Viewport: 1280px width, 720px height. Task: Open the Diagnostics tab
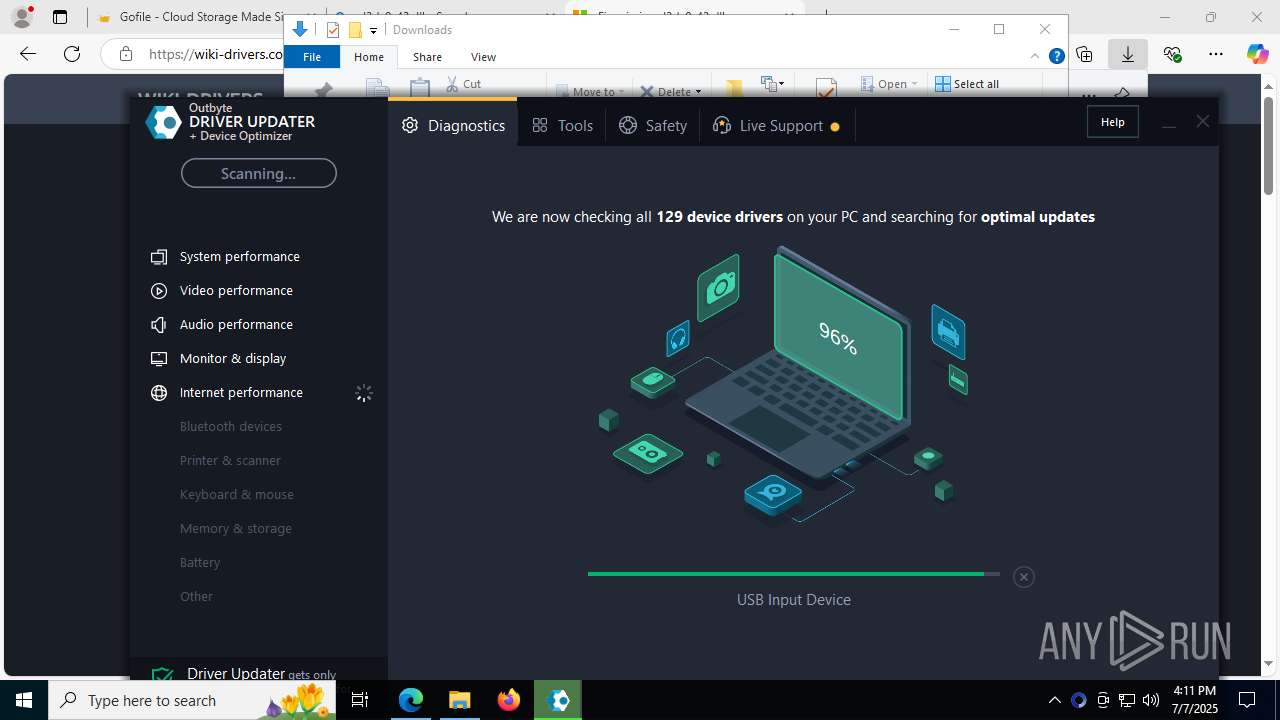(x=453, y=125)
